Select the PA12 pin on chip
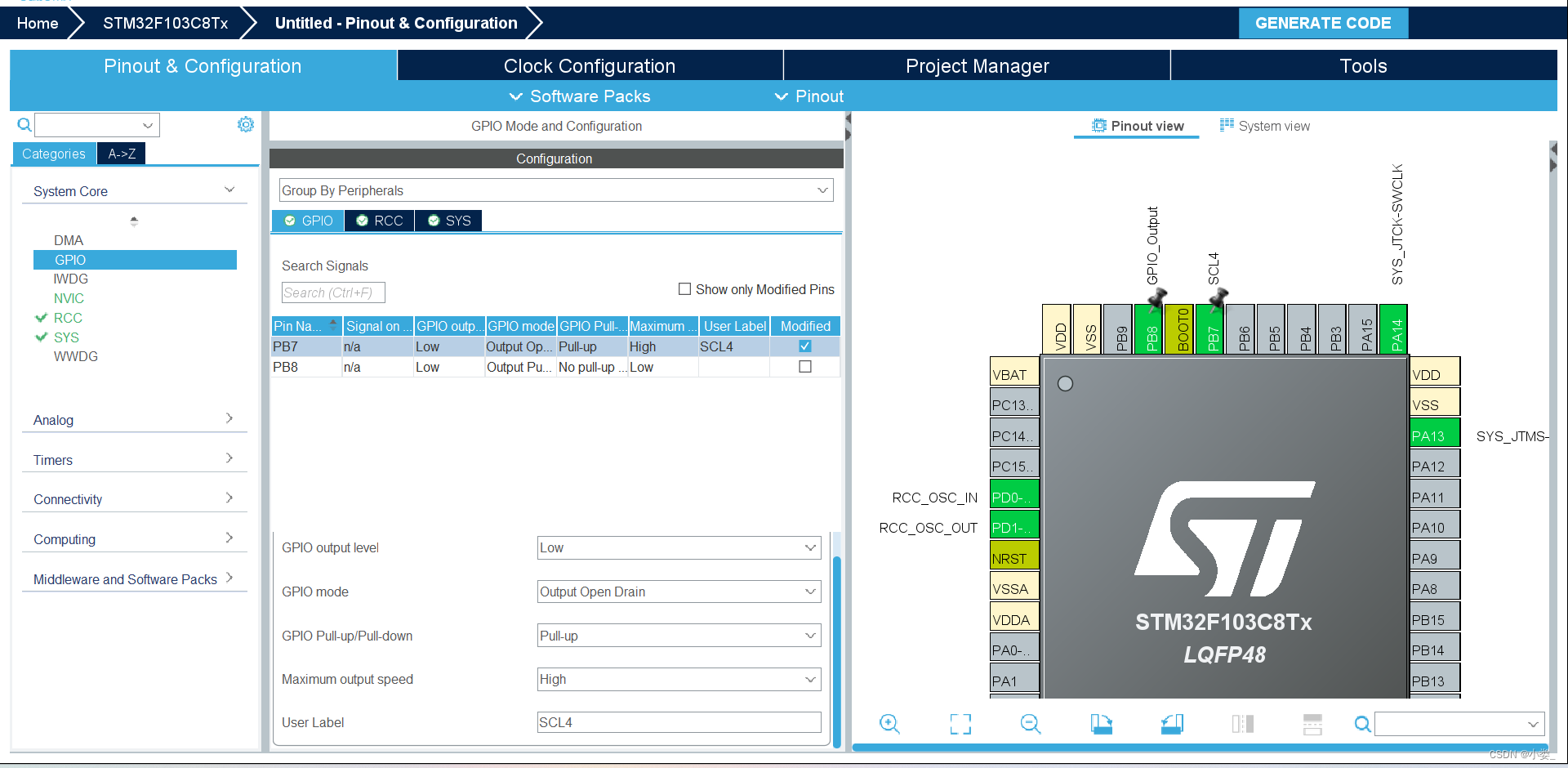The height and width of the screenshot is (768, 1568). [x=1435, y=463]
